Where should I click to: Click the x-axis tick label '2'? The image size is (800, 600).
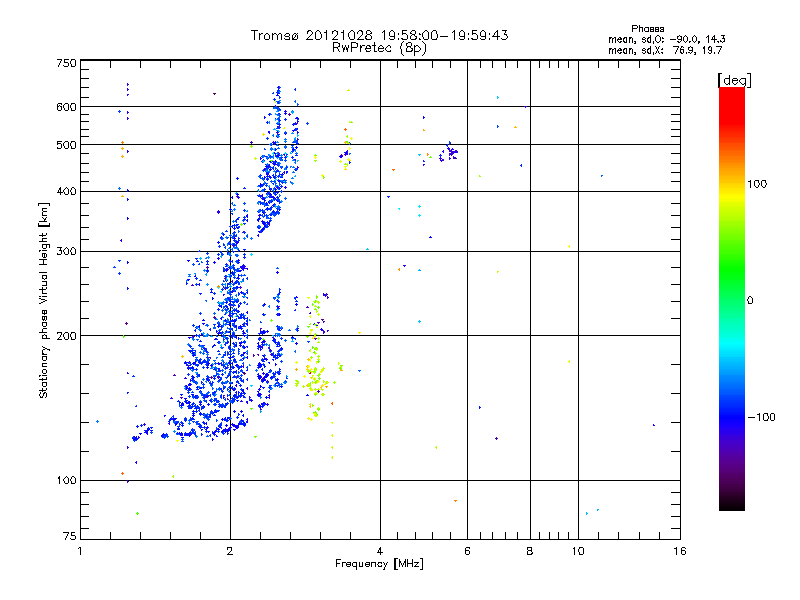pos(230,551)
